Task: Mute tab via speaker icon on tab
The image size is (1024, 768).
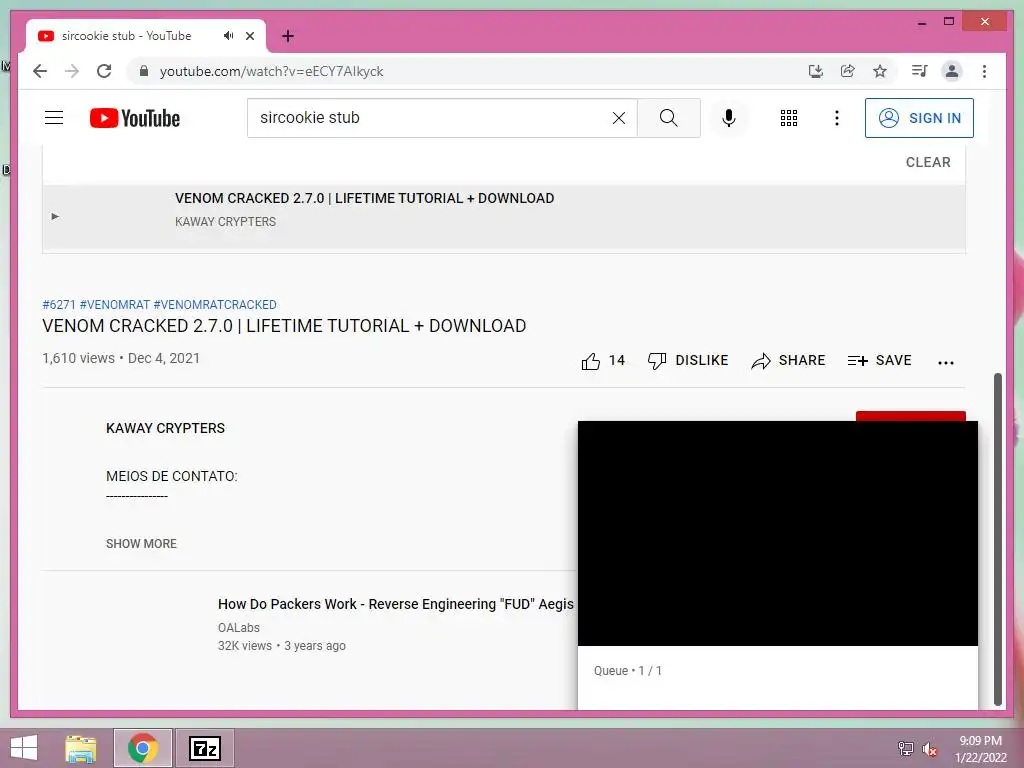Action: click(228, 36)
